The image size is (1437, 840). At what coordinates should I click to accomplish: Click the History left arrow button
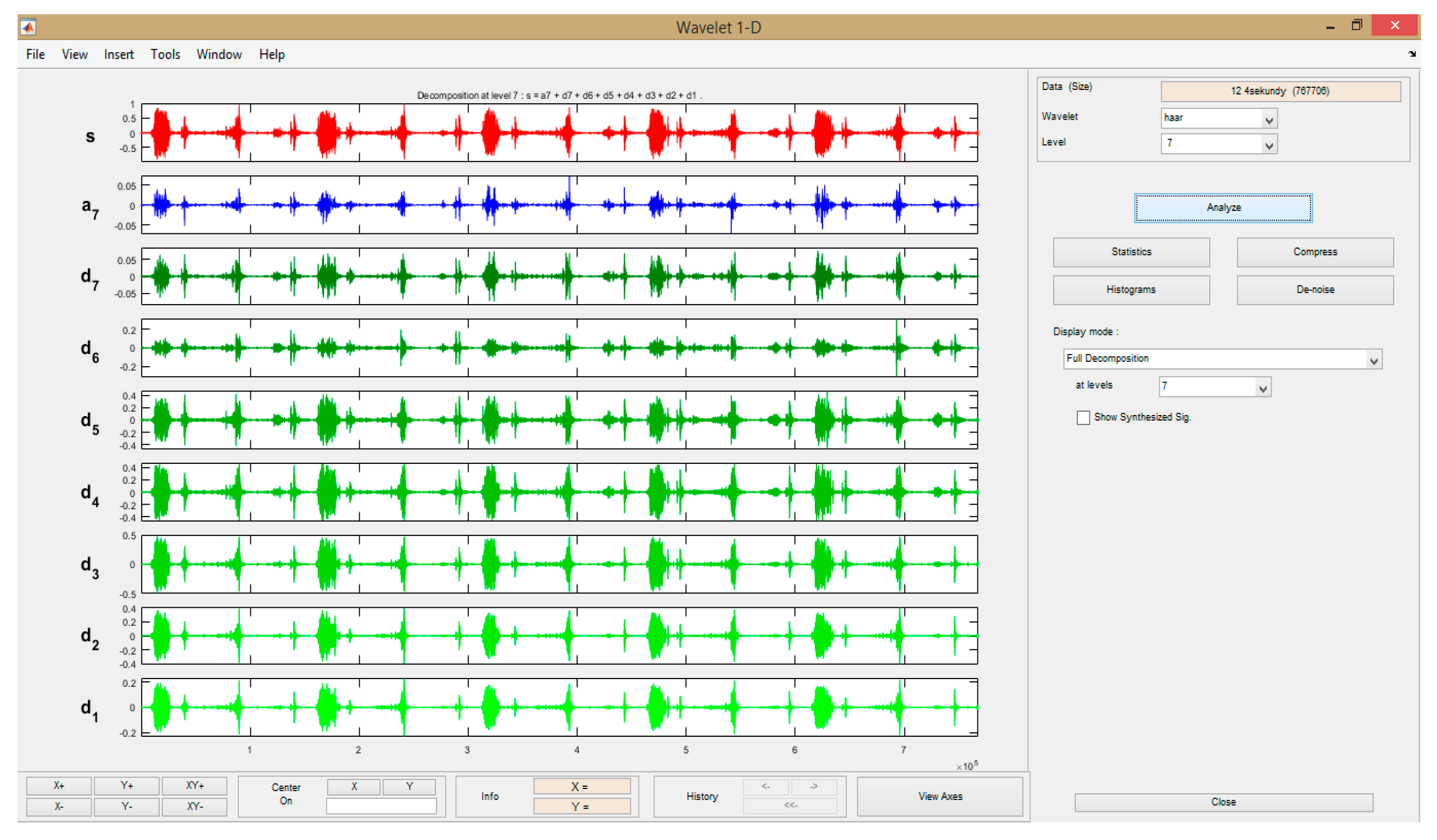(765, 786)
